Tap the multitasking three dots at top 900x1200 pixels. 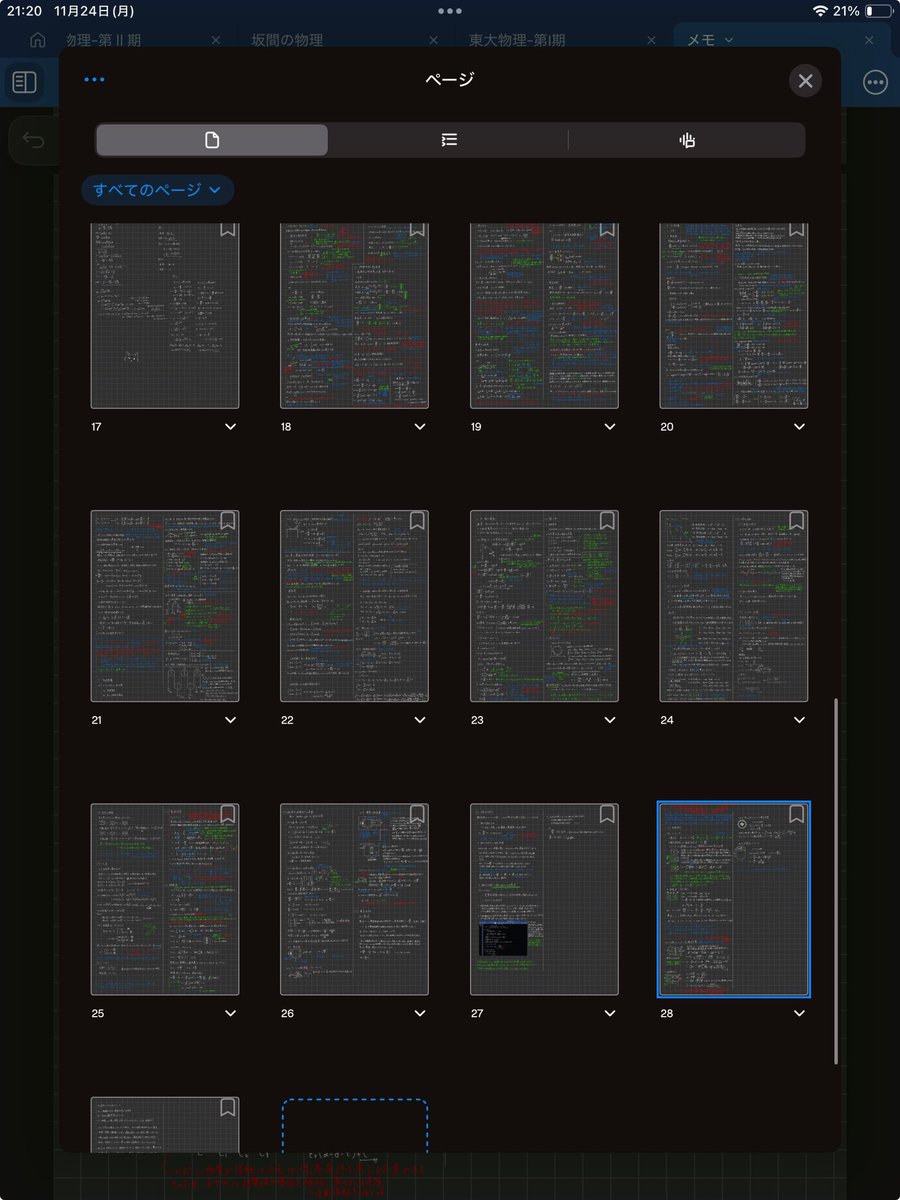(450, 11)
